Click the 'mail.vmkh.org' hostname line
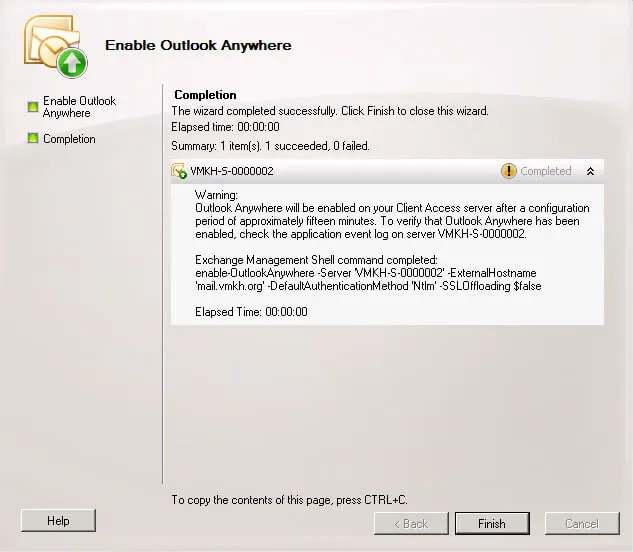The image size is (633, 552). point(368,286)
